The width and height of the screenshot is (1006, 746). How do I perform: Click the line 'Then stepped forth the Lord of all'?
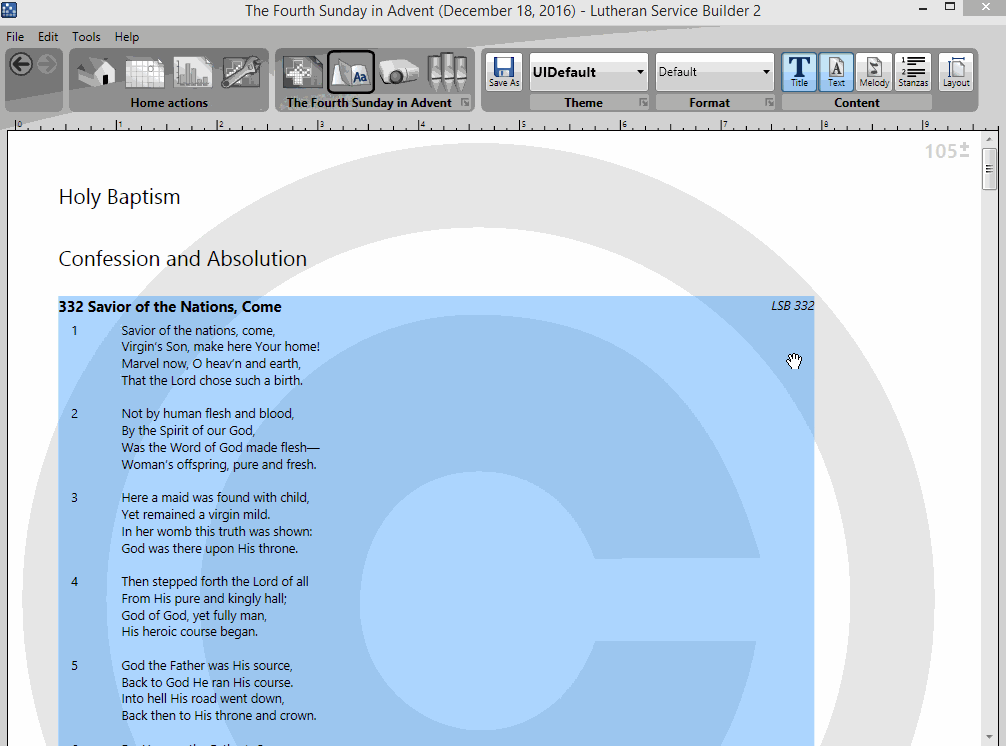click(215, 582)
